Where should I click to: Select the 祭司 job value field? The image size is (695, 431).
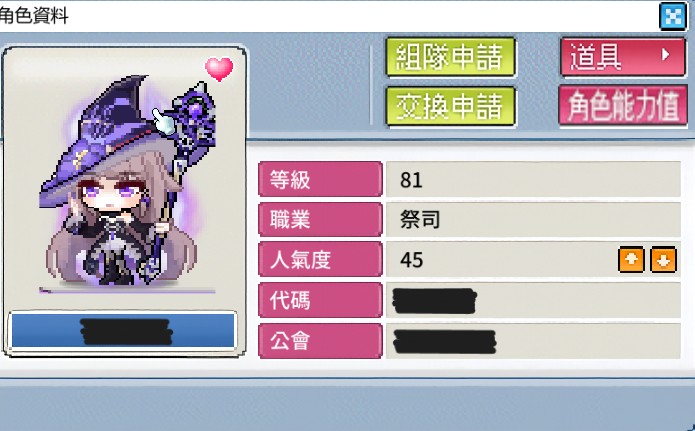(533, 219)
